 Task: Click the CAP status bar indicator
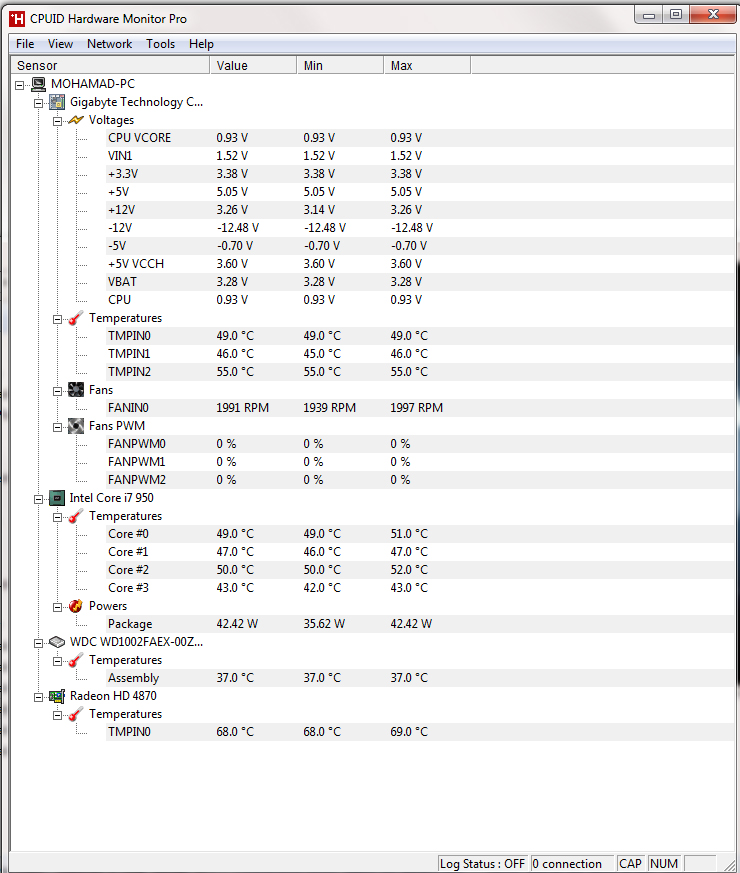[630, 864]
